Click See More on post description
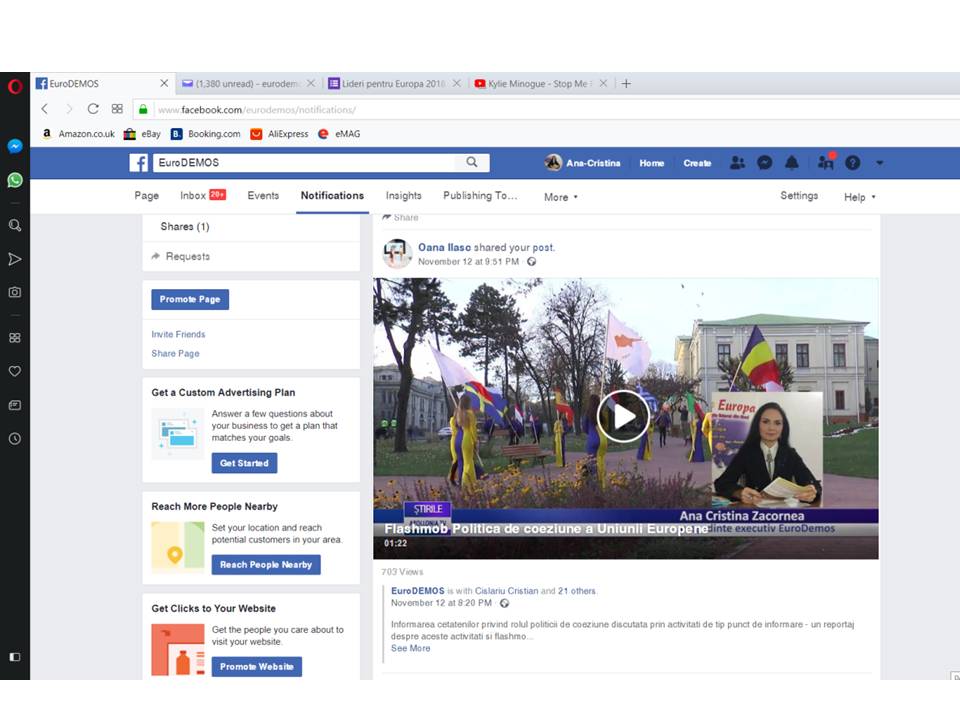 pyautogui.click(x=410, y=648)
